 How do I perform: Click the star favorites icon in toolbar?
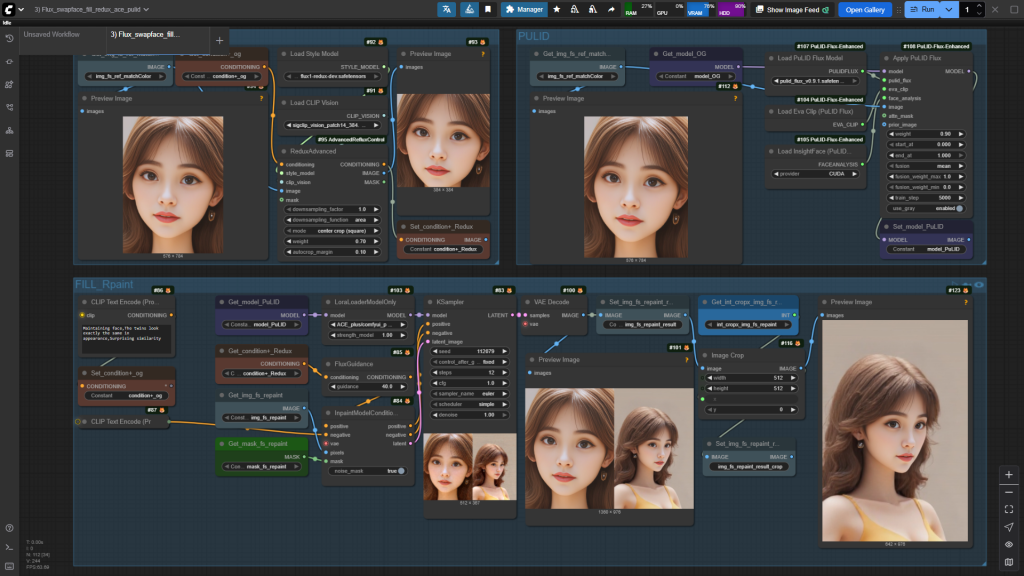(x=556, y=9)
